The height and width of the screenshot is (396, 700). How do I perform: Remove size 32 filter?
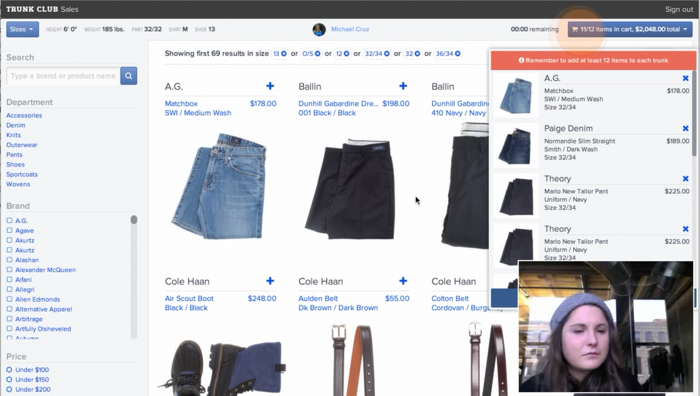[x=417, y=54]
